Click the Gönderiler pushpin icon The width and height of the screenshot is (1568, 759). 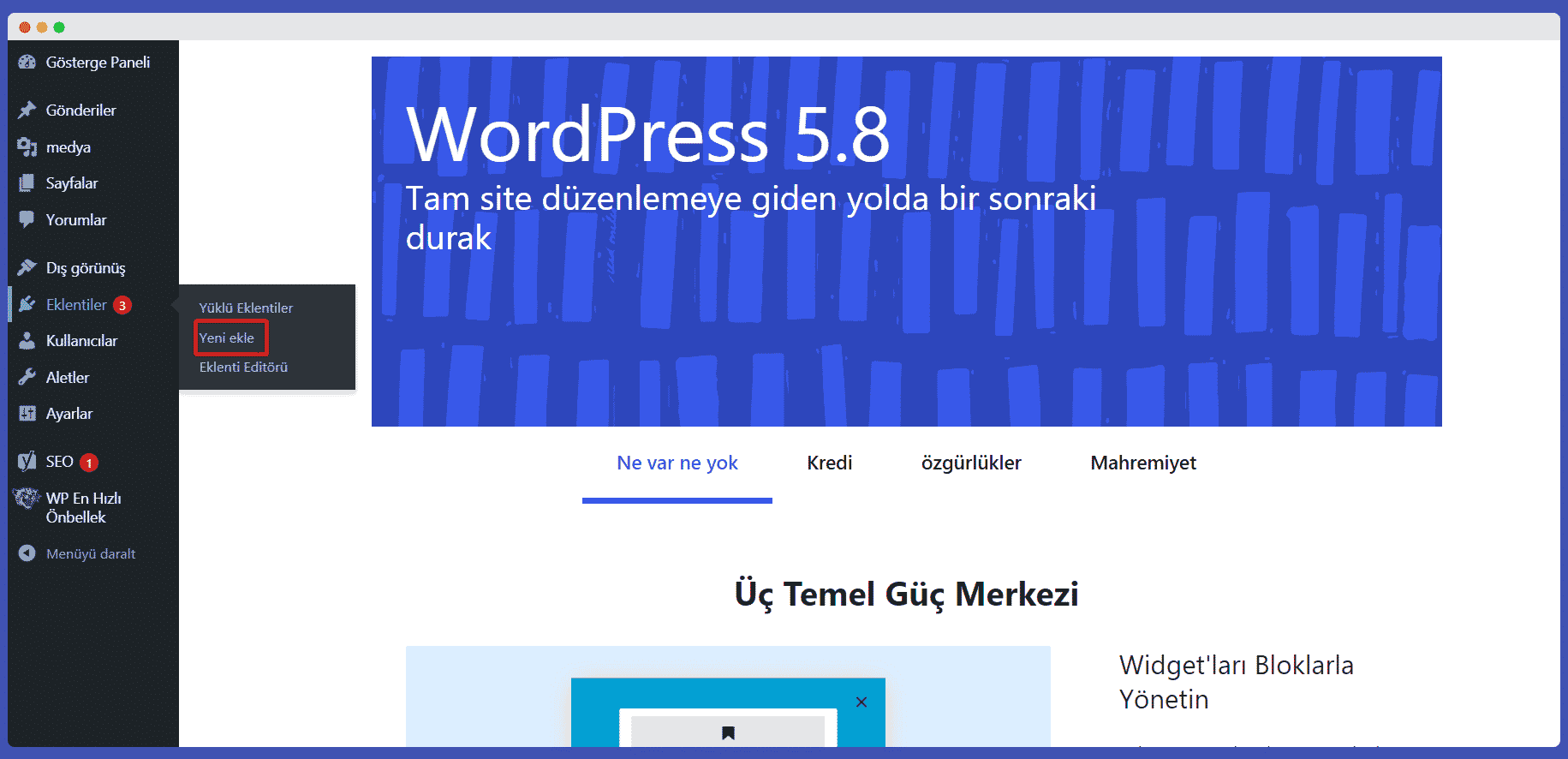[27, 111]
